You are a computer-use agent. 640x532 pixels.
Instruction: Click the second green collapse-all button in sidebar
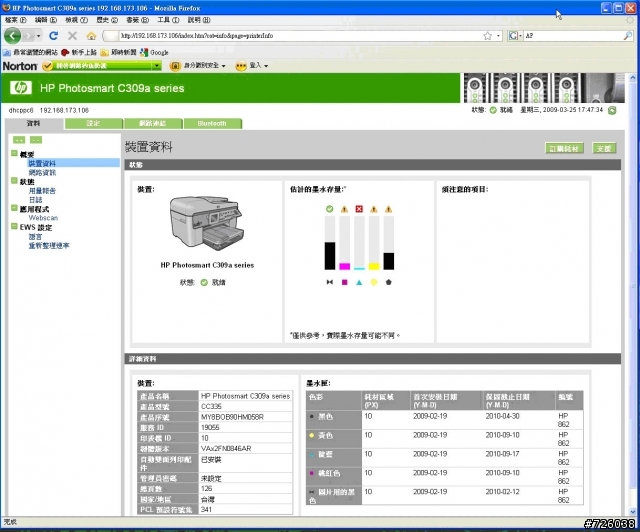point(36,140)
